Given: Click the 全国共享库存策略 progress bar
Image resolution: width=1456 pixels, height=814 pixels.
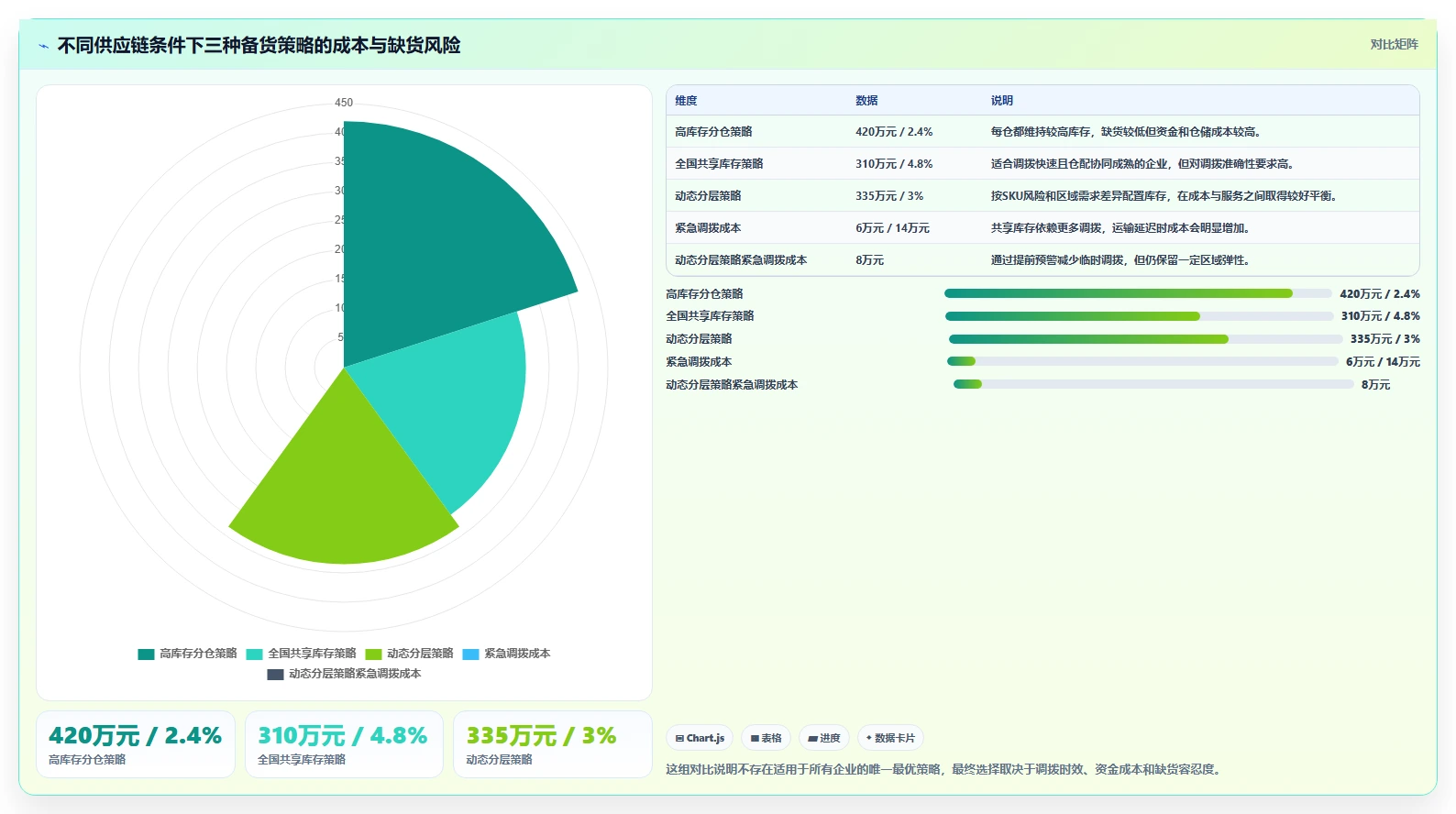Looking at the screenshot, I should click(x=1140, y=316).
